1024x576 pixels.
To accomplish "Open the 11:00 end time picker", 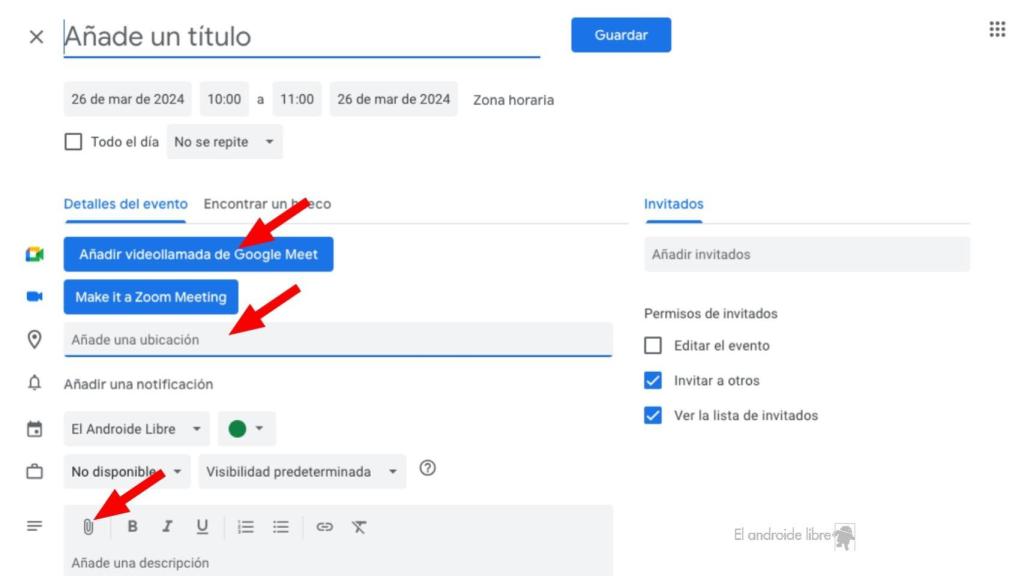I will [x=297, y=99].
